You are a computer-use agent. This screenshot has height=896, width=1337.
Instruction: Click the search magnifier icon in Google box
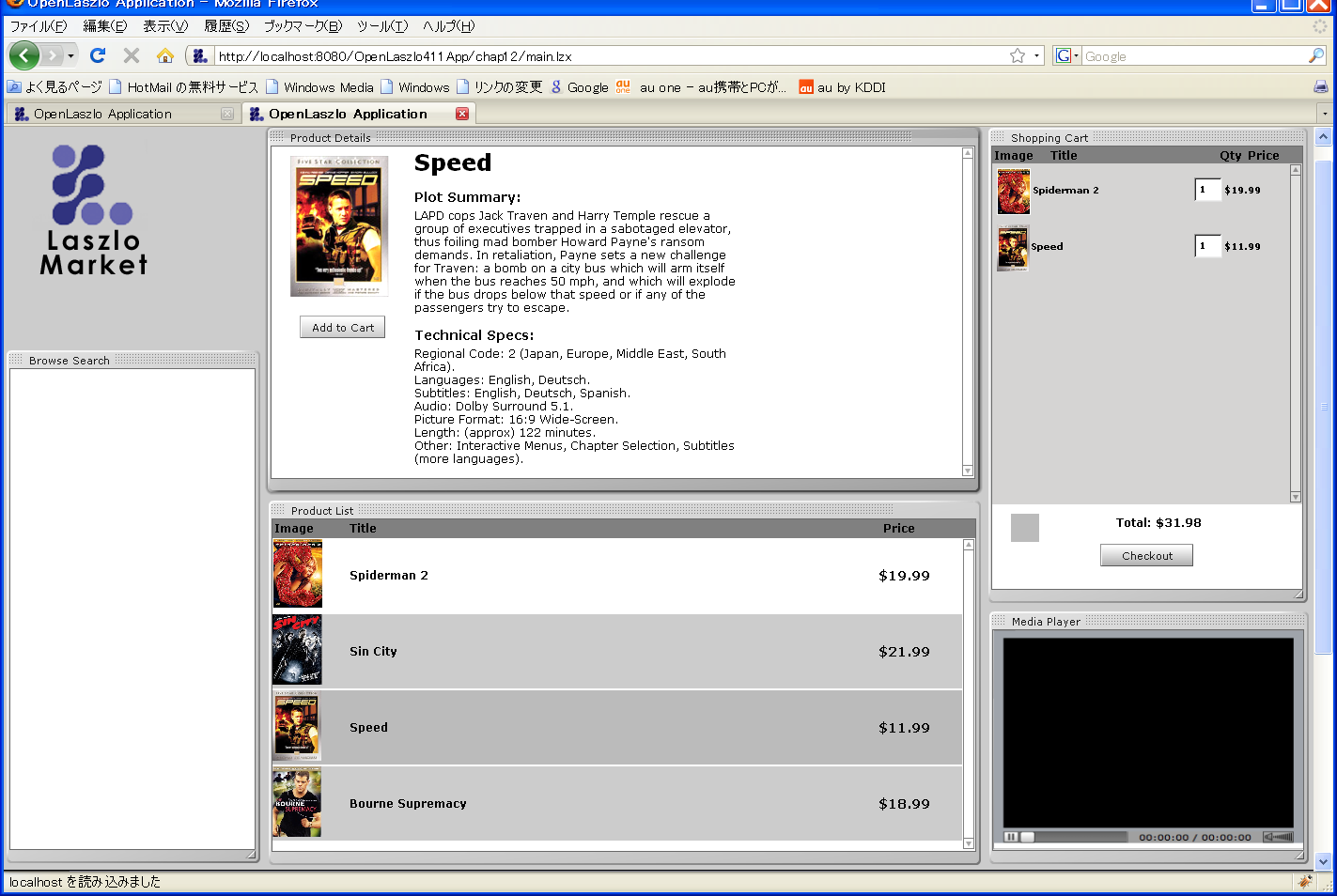click(x=1315, y=56)
